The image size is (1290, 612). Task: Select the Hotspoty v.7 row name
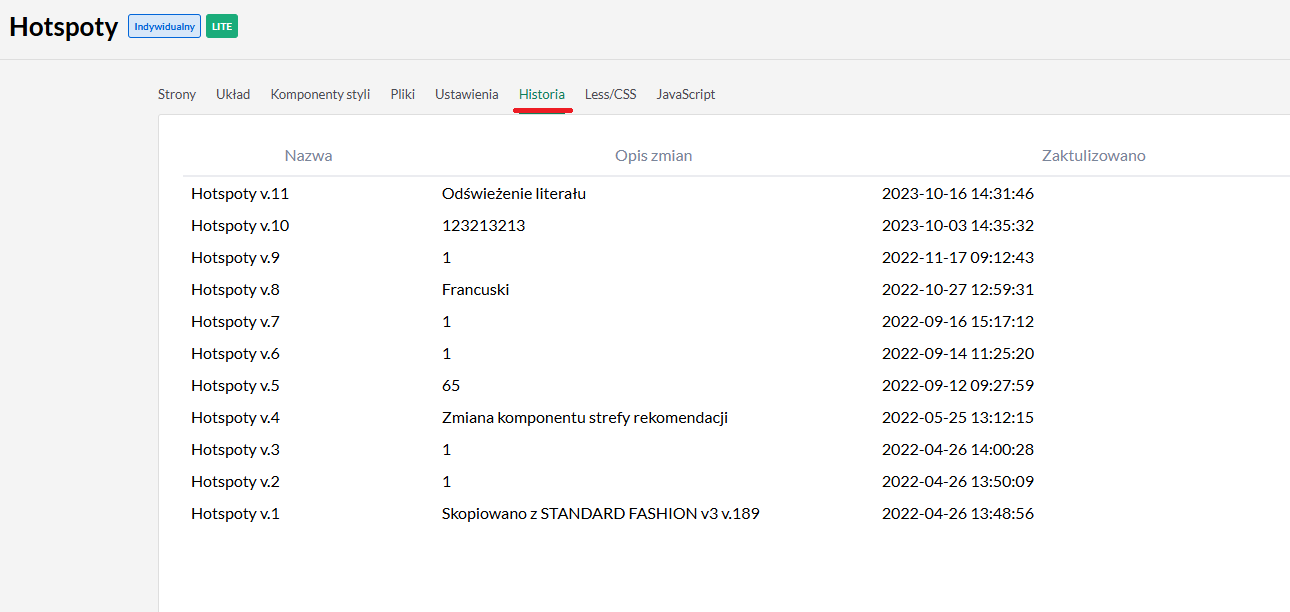tap(236, 322)
